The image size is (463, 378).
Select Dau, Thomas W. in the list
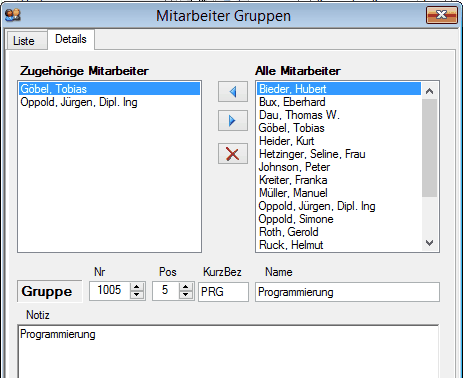click(x=339, y=115)
